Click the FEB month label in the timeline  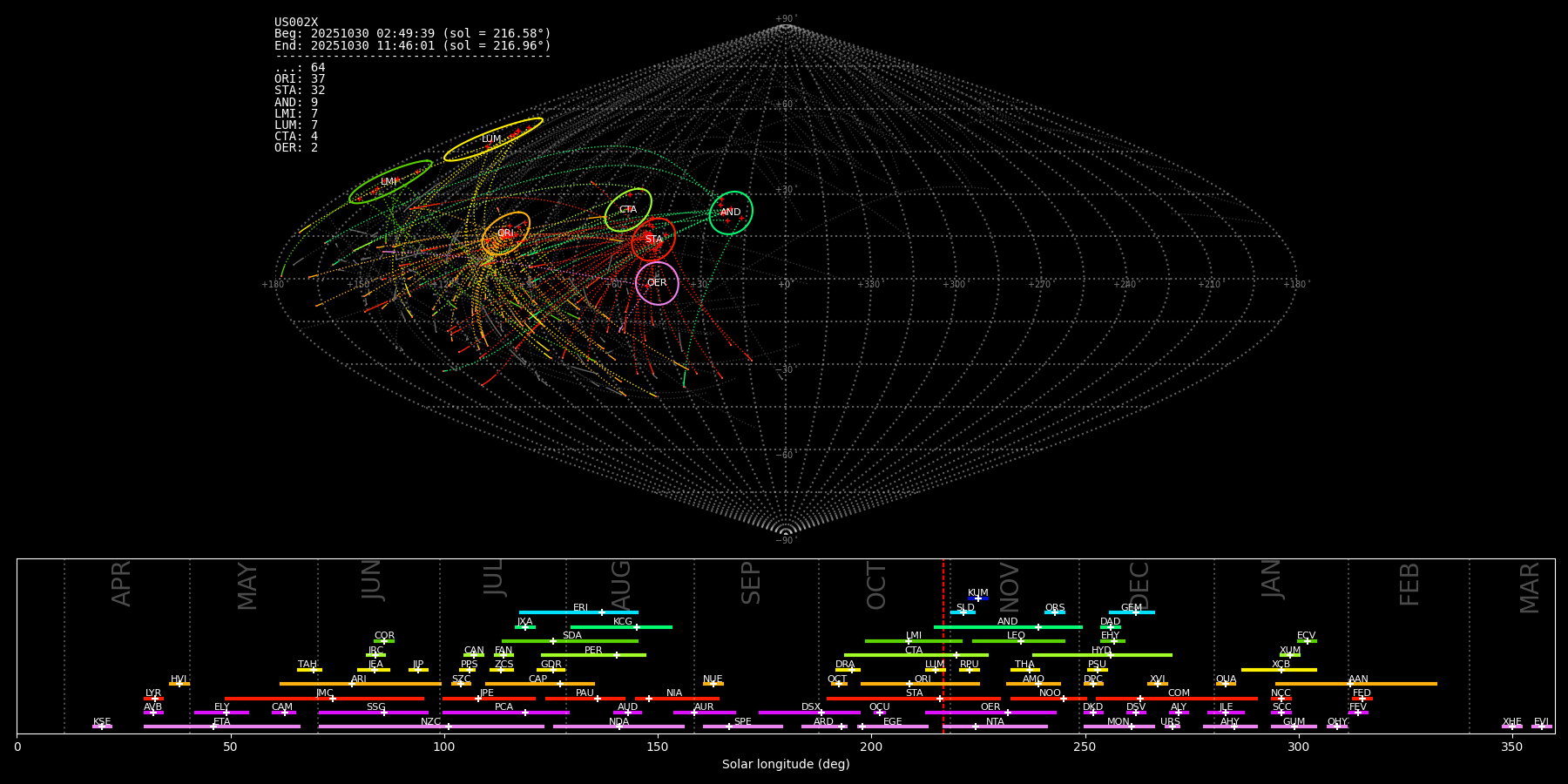click(x=1409, y=585)
